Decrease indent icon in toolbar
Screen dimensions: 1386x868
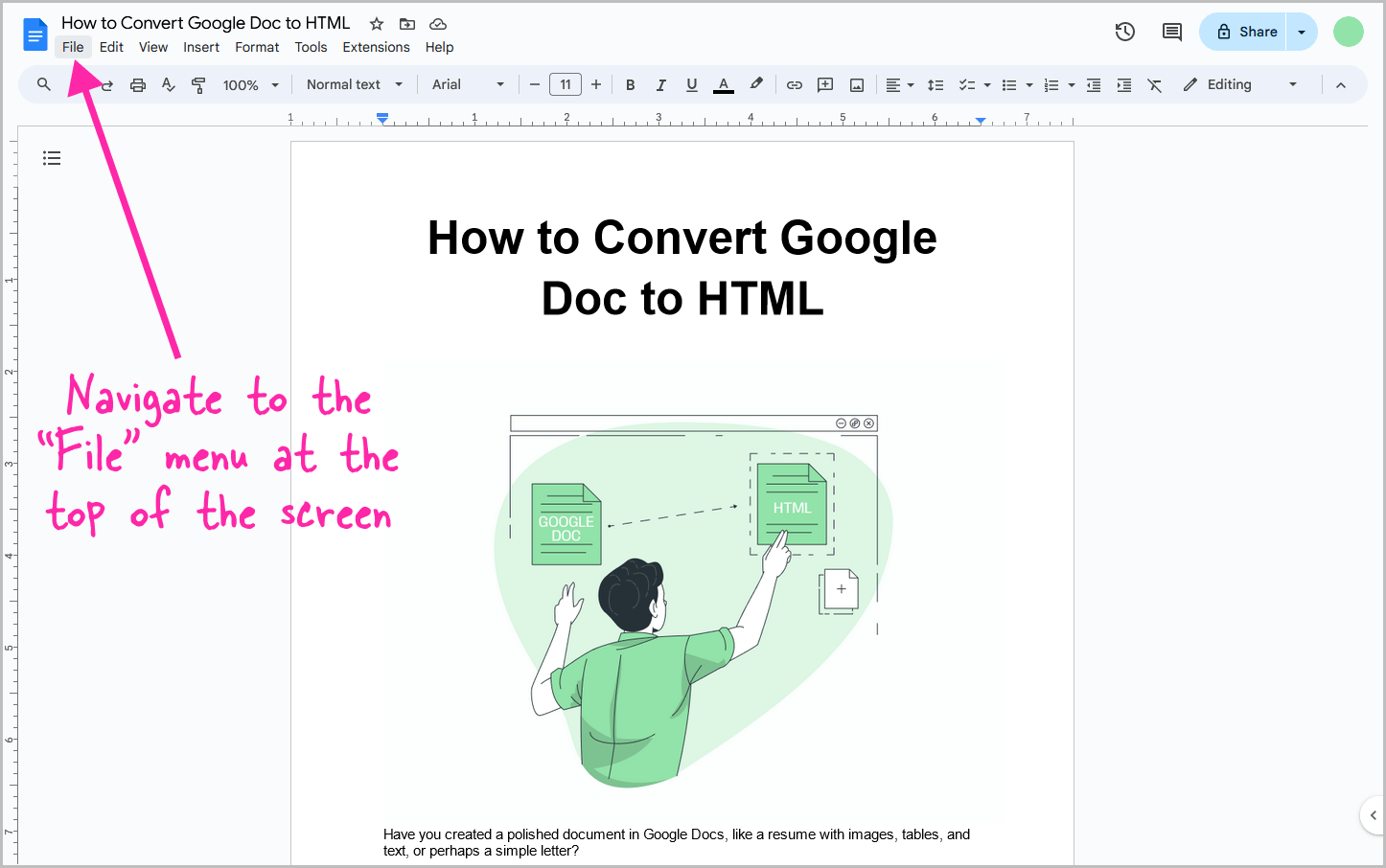[x=1094, y=85]
